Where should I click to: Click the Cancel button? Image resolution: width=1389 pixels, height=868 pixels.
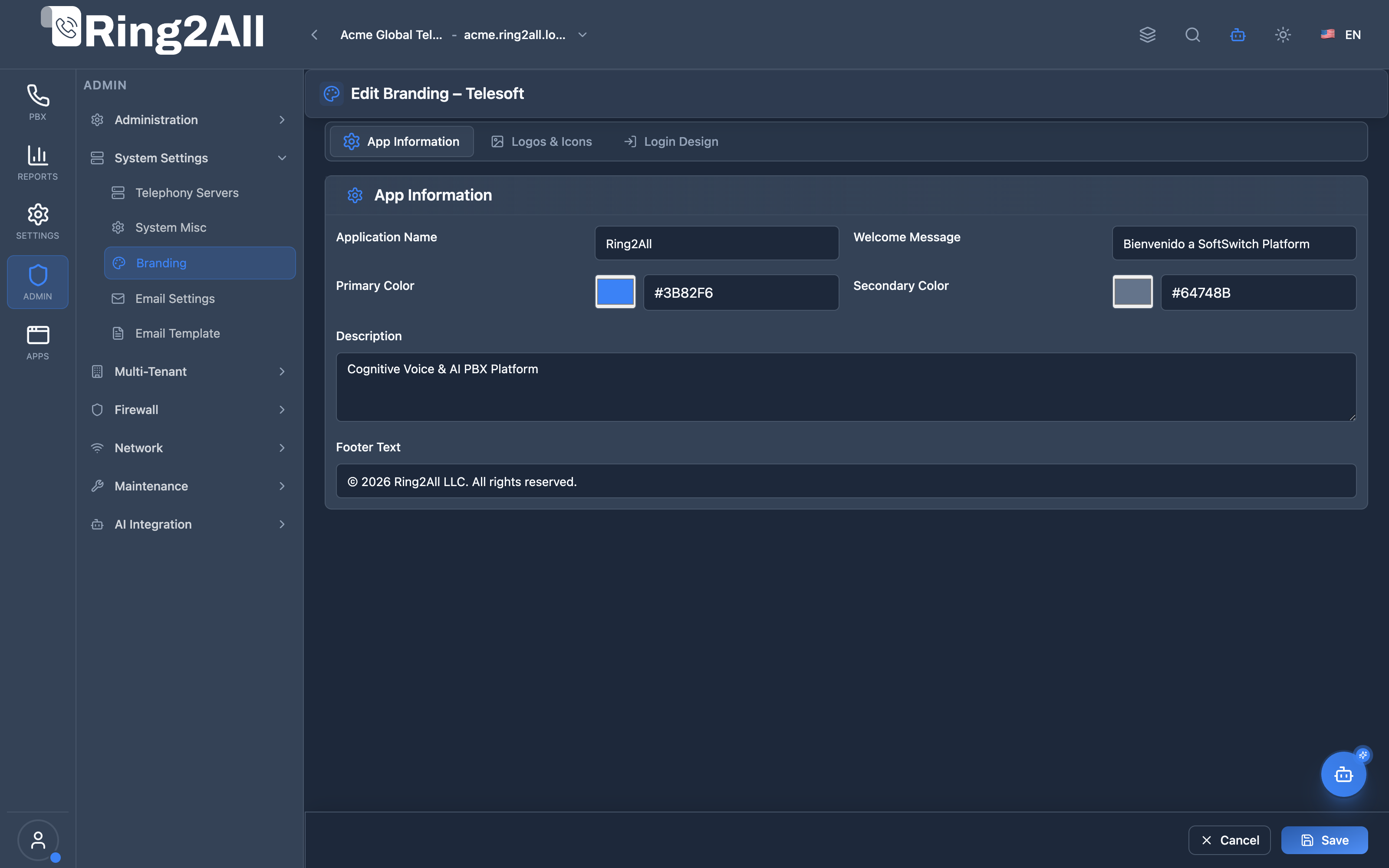click(x=1229, y=840)
